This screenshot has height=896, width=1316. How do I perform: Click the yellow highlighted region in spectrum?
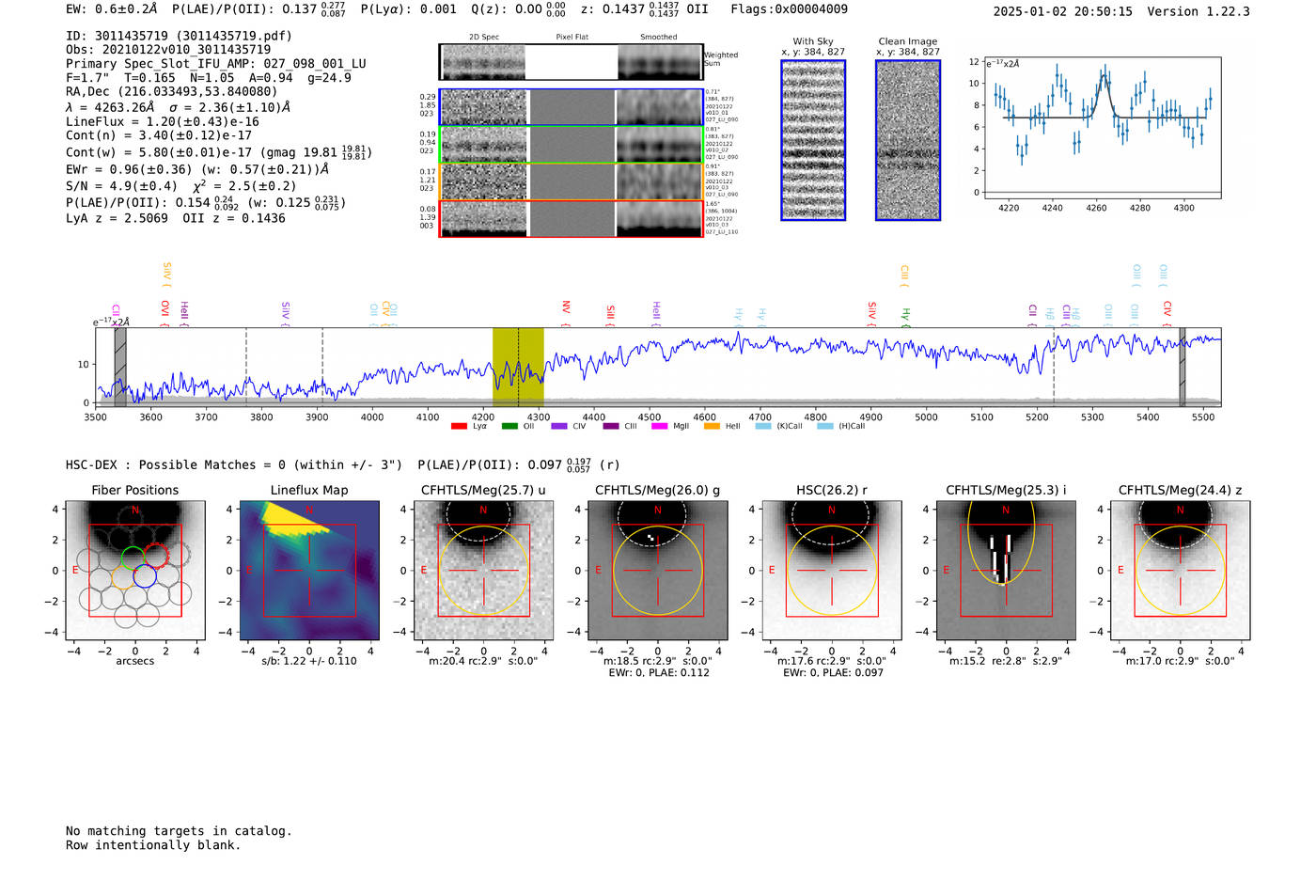point(518,368)
